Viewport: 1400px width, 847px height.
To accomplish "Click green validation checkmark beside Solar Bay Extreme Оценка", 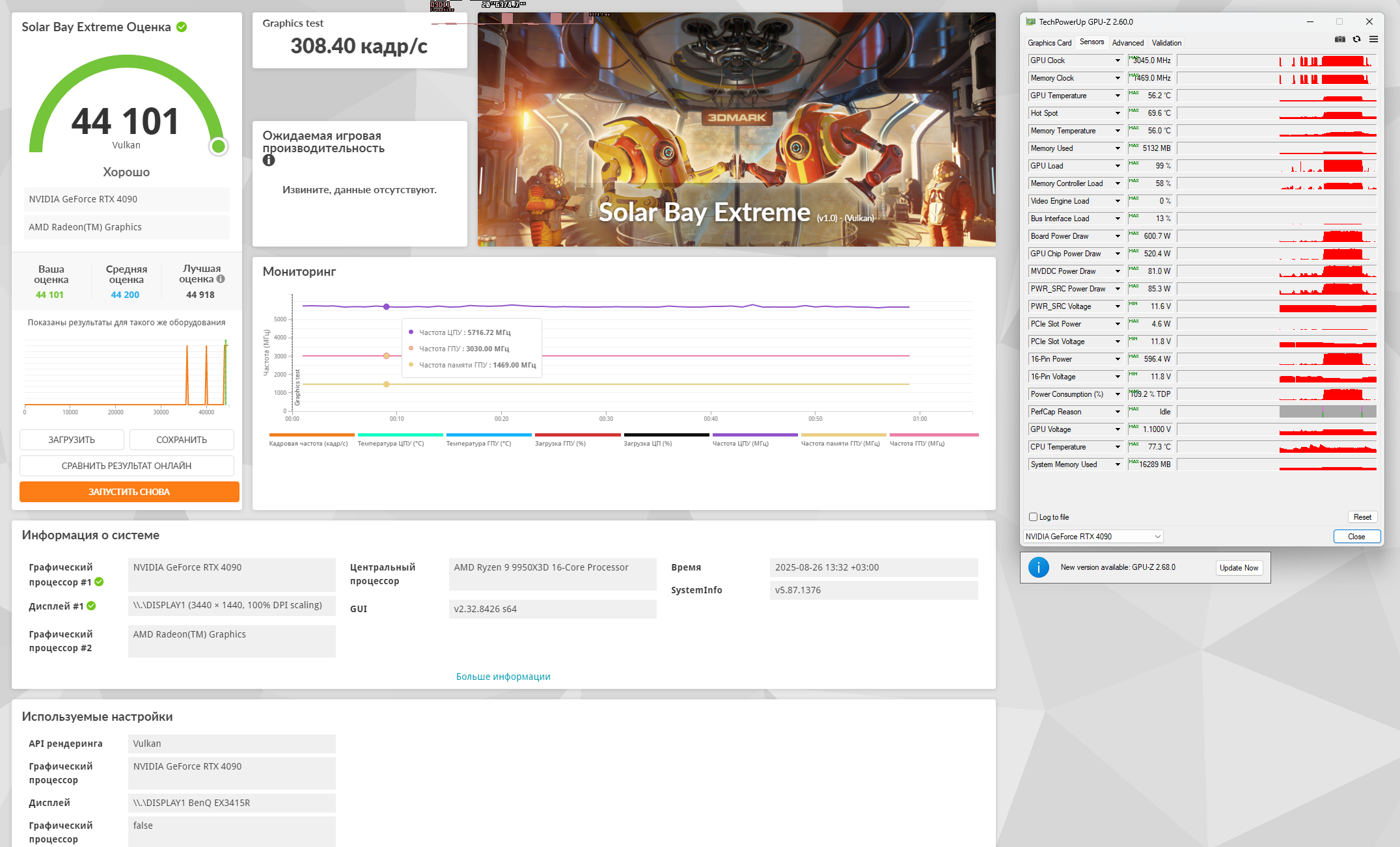I will pos(182,27).
